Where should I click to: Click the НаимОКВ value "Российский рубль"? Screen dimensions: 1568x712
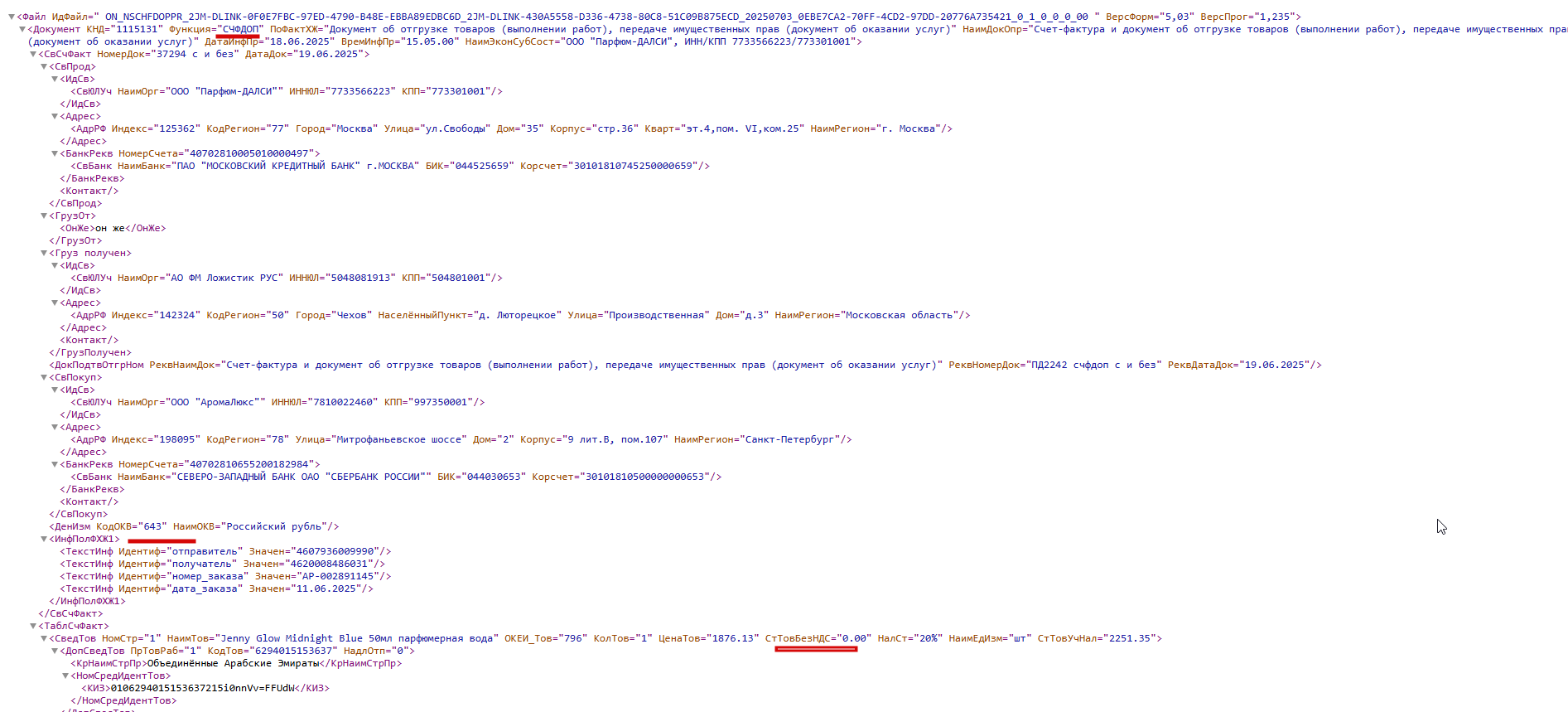click(x=273, y=526)
